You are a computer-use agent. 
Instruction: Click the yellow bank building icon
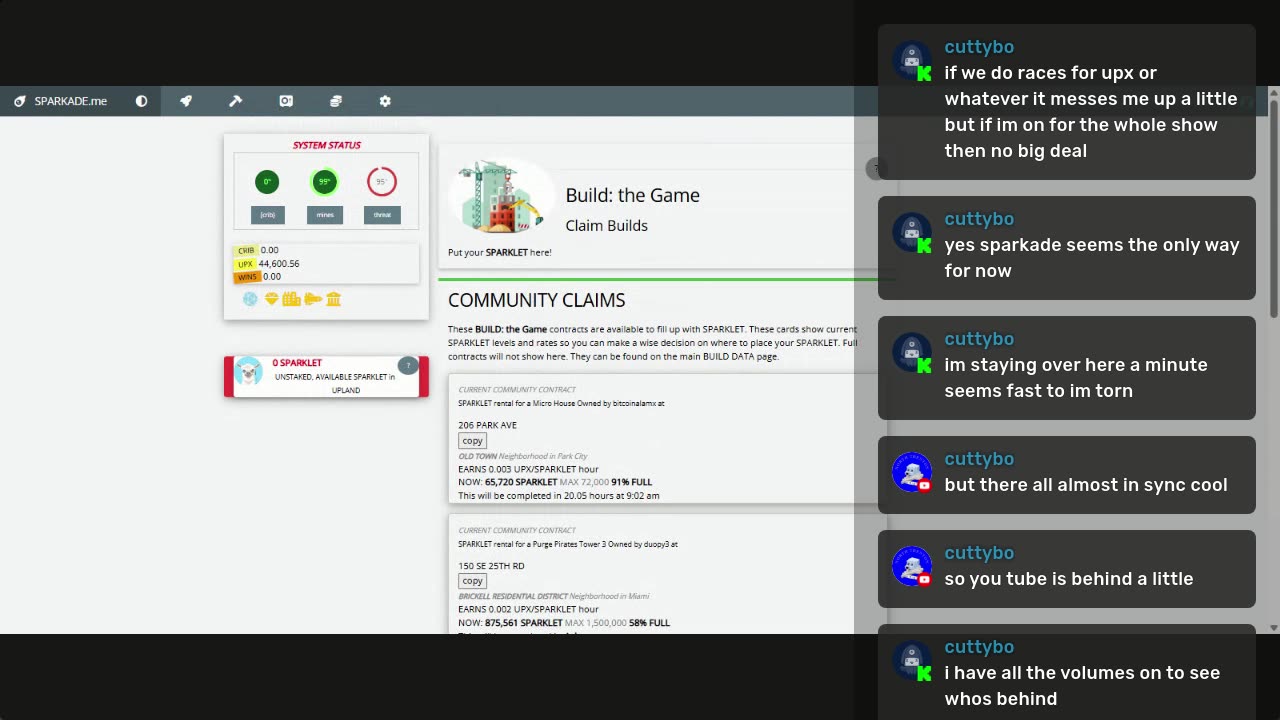[334, 299]
